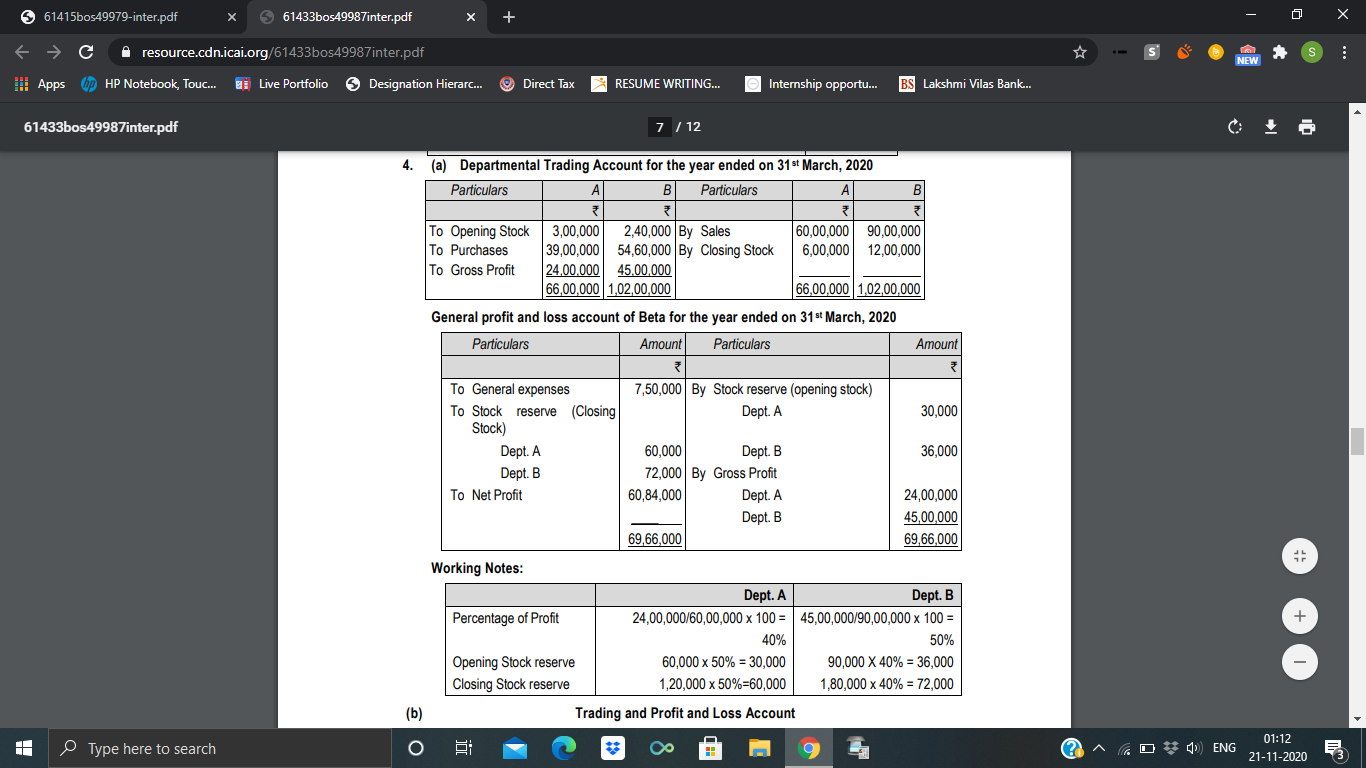The width and height of the screenshot is (1366, 768).
Task: Fit the PDF to page
Action: point(1298,556)
